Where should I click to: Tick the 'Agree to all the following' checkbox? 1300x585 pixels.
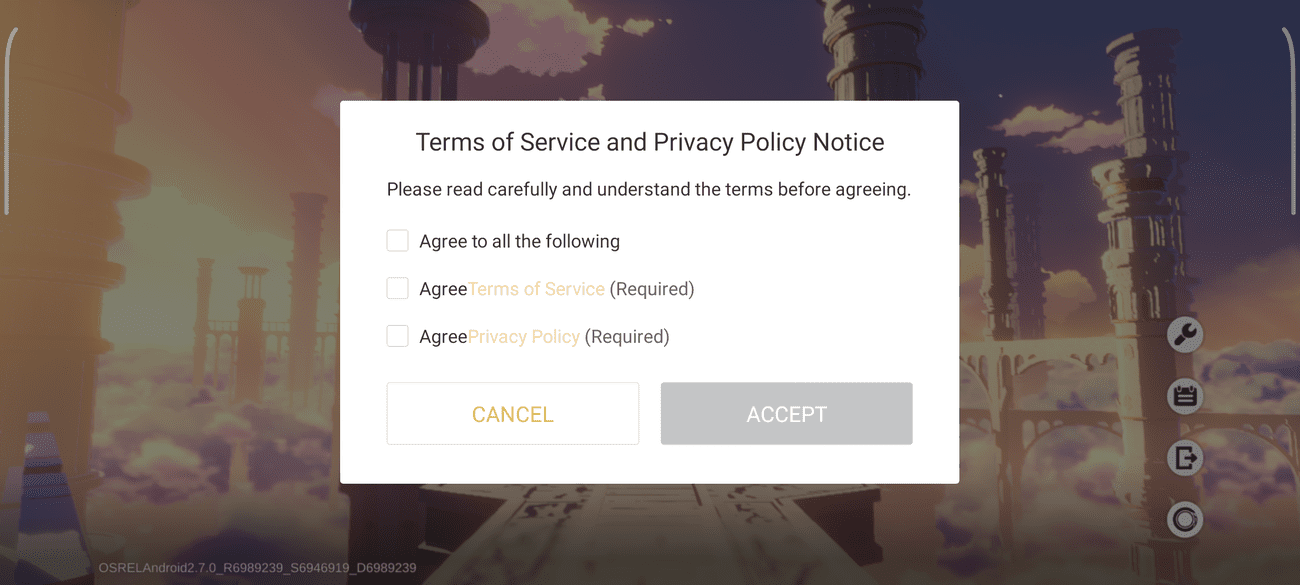398,241
